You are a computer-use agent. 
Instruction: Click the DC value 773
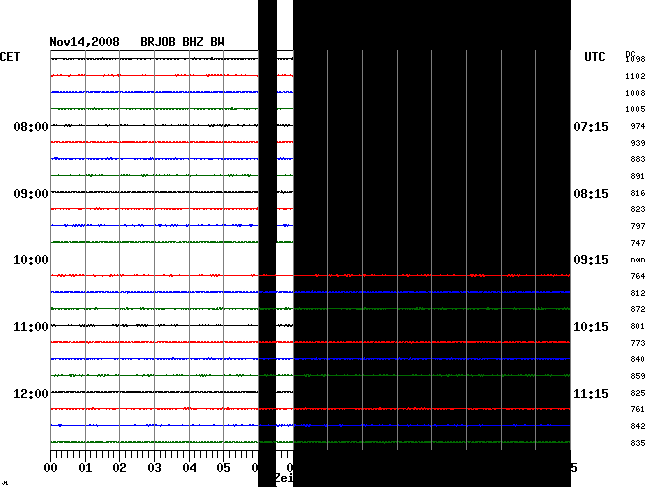pos(638,343)
